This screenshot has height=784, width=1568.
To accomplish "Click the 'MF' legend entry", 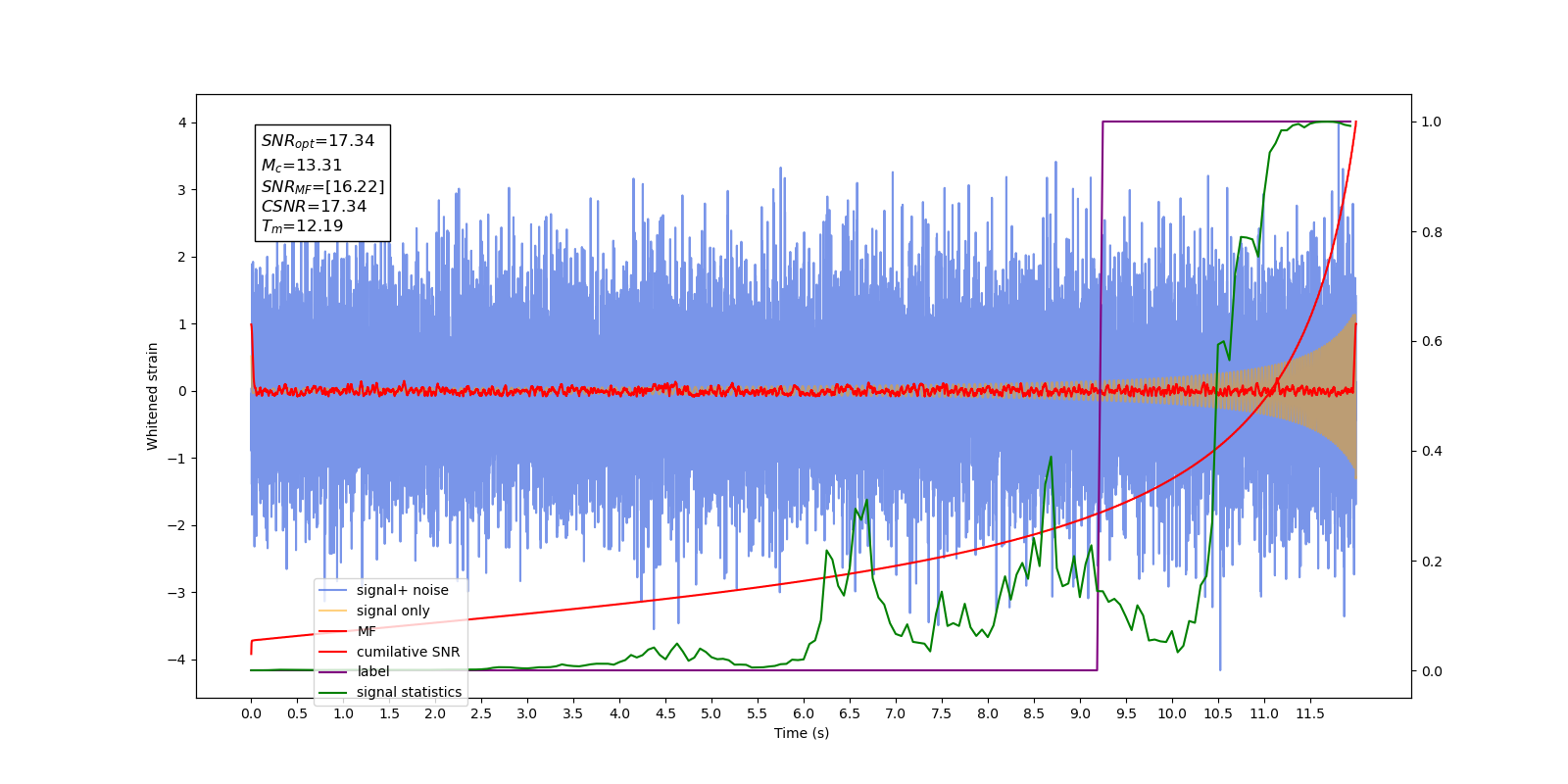I will pyautogui.click(x=367, y=631).
